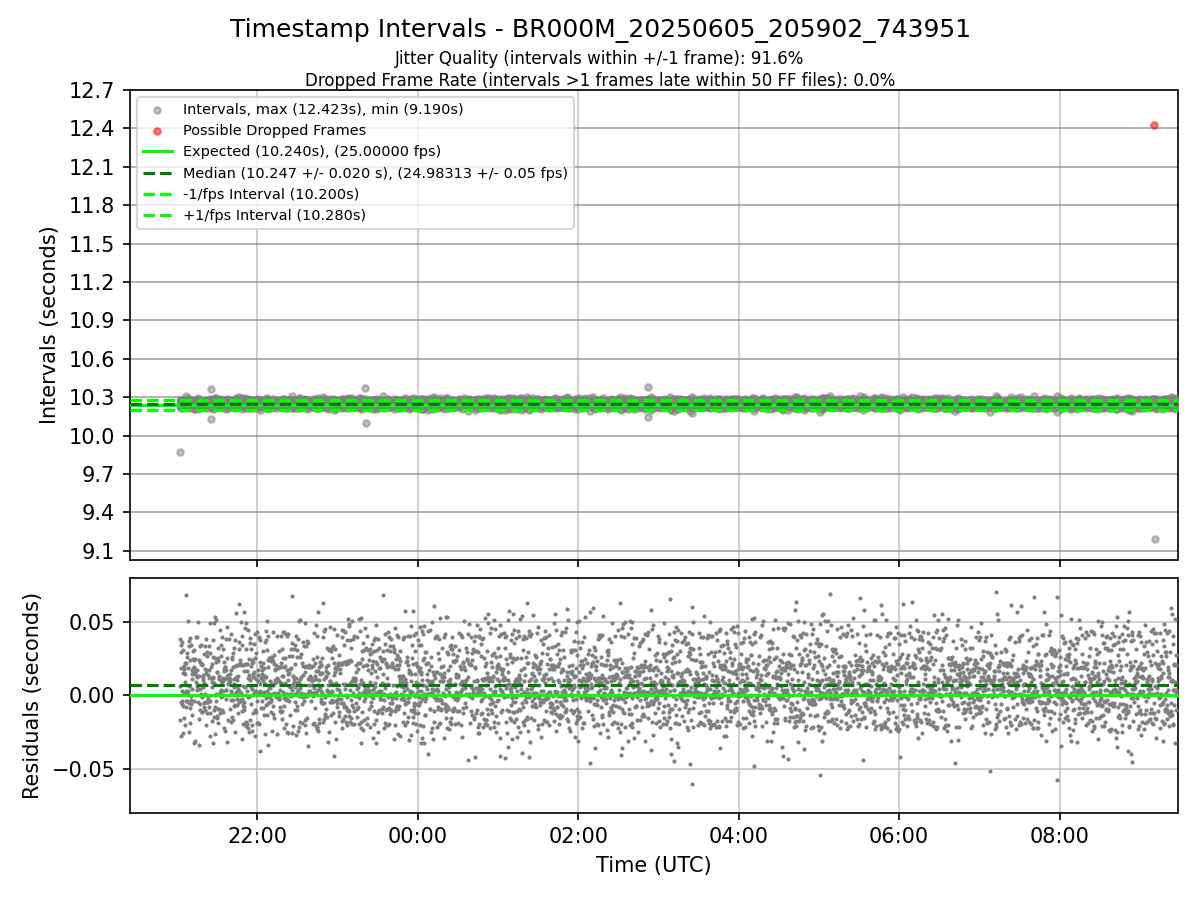The height and width of the screenshot is (900, 1200).
Task: Click legend entry +1/fps Interval (10.280s)
Action: click(274, 214)
